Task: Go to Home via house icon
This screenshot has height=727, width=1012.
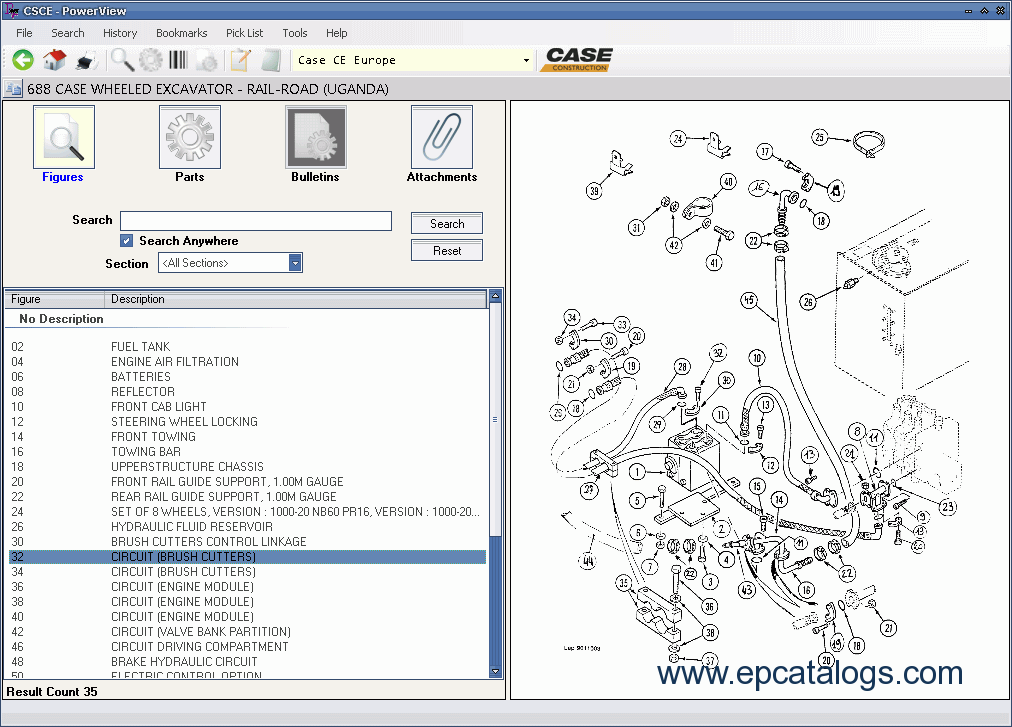Action: click(54, 60)
